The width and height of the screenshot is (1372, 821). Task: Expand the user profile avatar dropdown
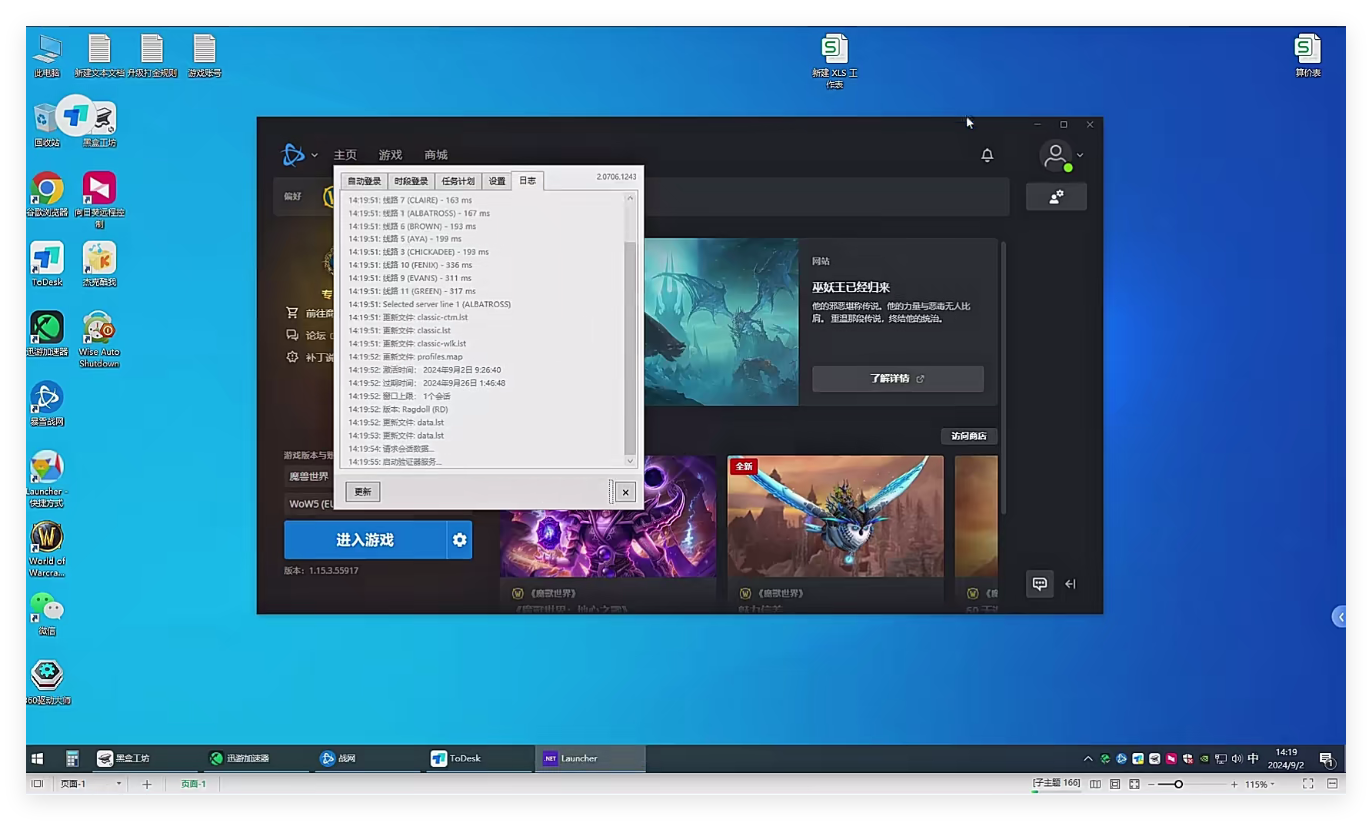(x=1060, y=156)
